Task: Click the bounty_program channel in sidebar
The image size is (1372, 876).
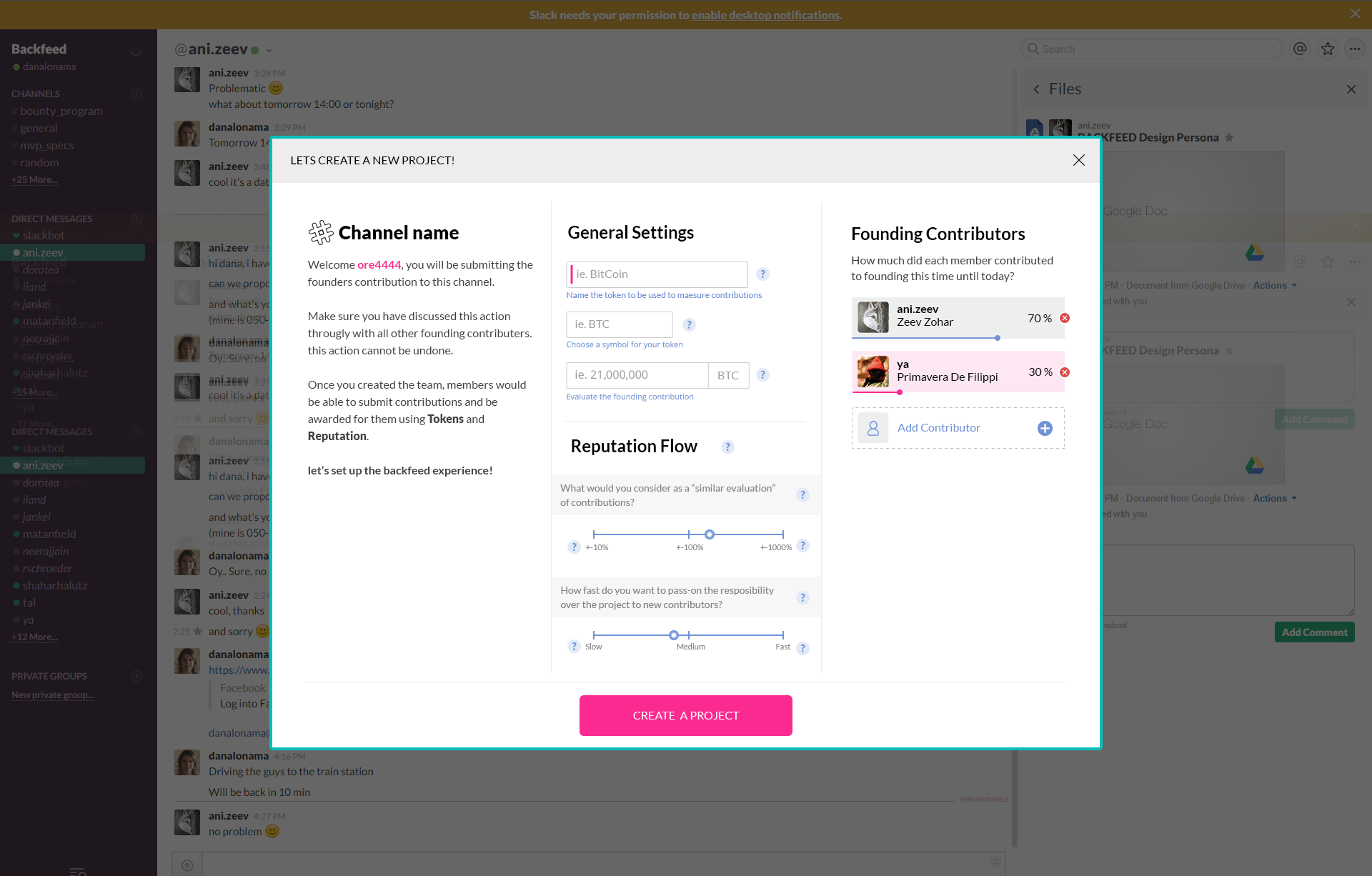Action: [x=62, y=111]
